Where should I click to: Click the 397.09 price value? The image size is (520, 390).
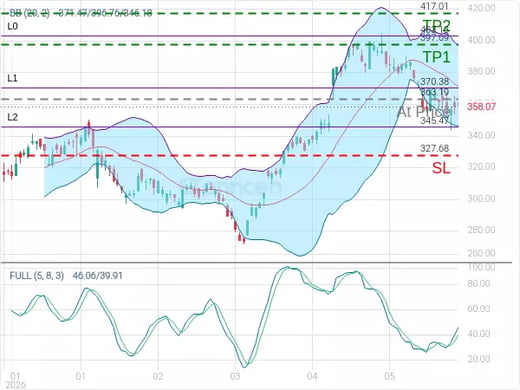(x=434, y=38)
